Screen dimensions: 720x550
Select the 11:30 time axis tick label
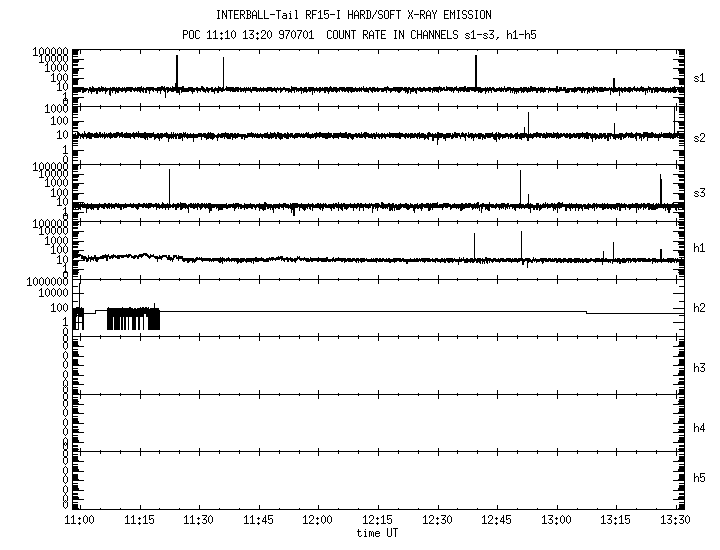[198, 521]
